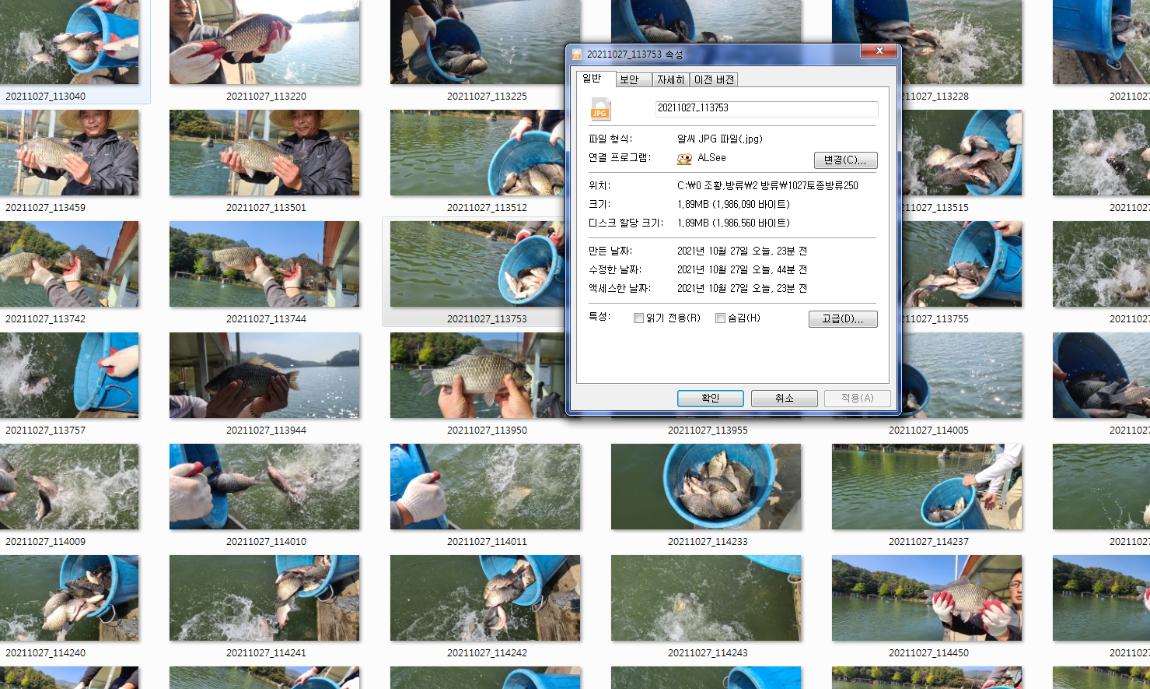Open the 20211027_113944 fish photo
1150x689 pixels.
click(x=264, y=375)
